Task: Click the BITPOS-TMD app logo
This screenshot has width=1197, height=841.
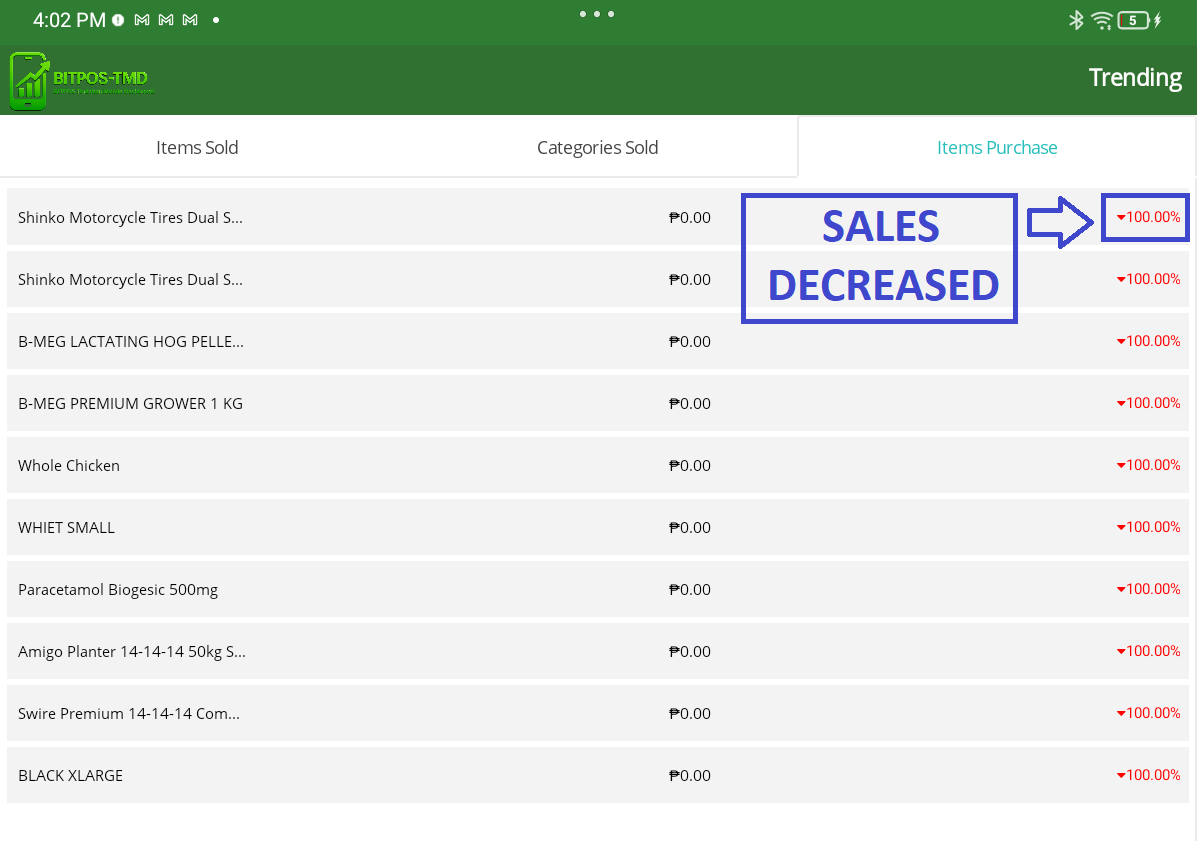Action: point(82,80)
